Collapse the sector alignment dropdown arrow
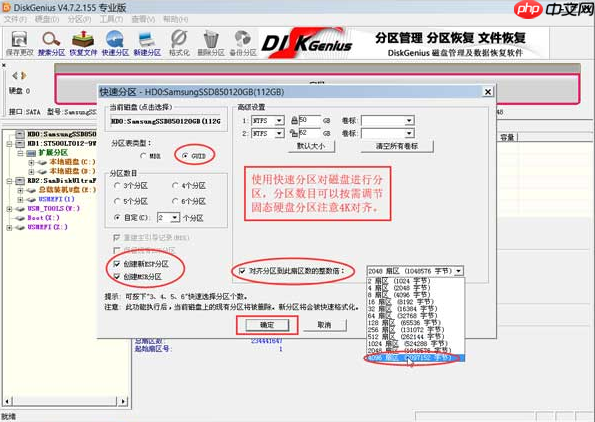The width and height of the screenshot is (595, 422). click(459, 271)
